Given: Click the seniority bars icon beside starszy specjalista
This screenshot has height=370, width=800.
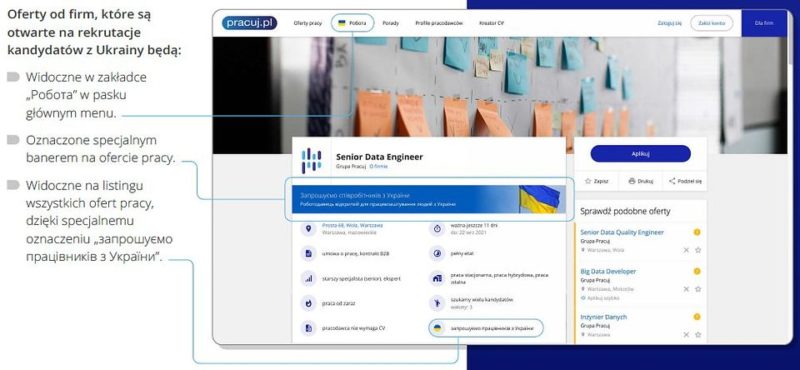Looking at the screenshot, I should [x=308, y=279].
